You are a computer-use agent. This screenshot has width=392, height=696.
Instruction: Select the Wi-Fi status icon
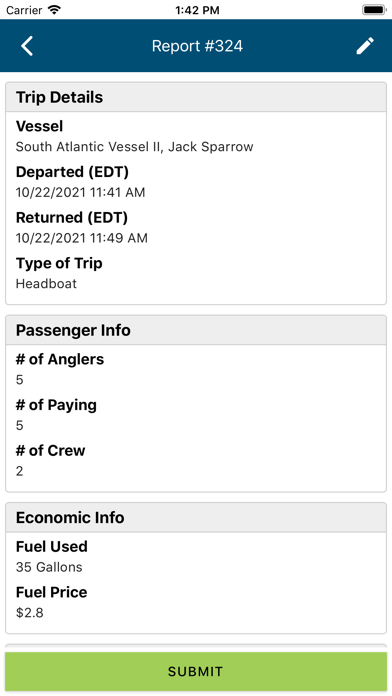pyautogui.click(x=55, y=10)
